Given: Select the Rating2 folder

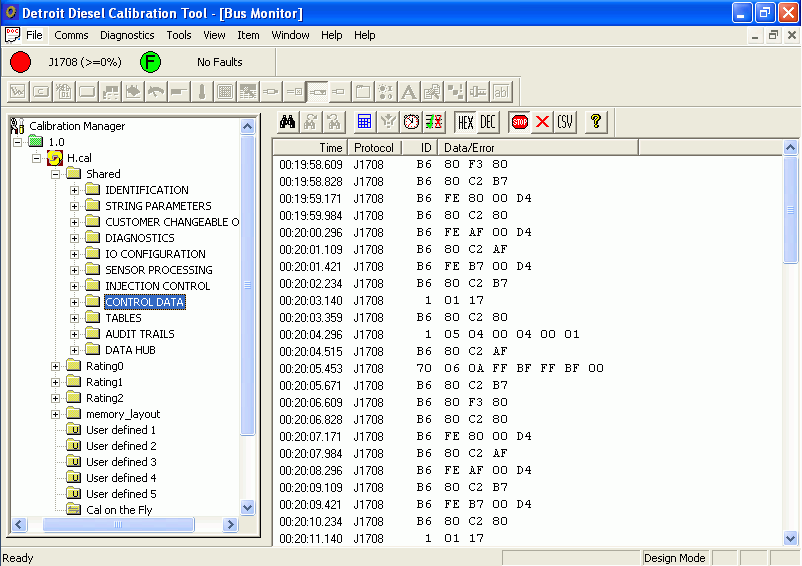Looking at the screenshot, I should (104, 398).
